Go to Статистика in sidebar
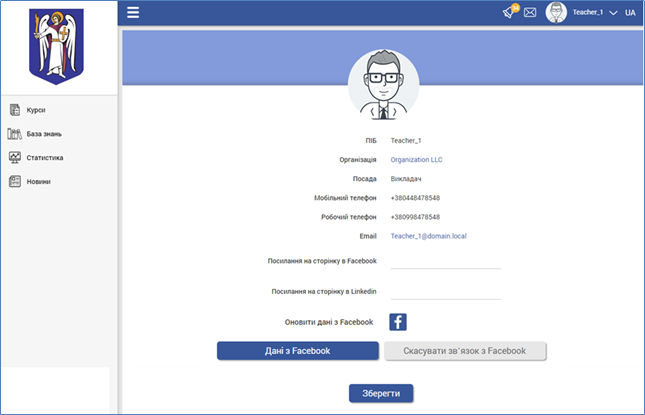 pos(45,157)
